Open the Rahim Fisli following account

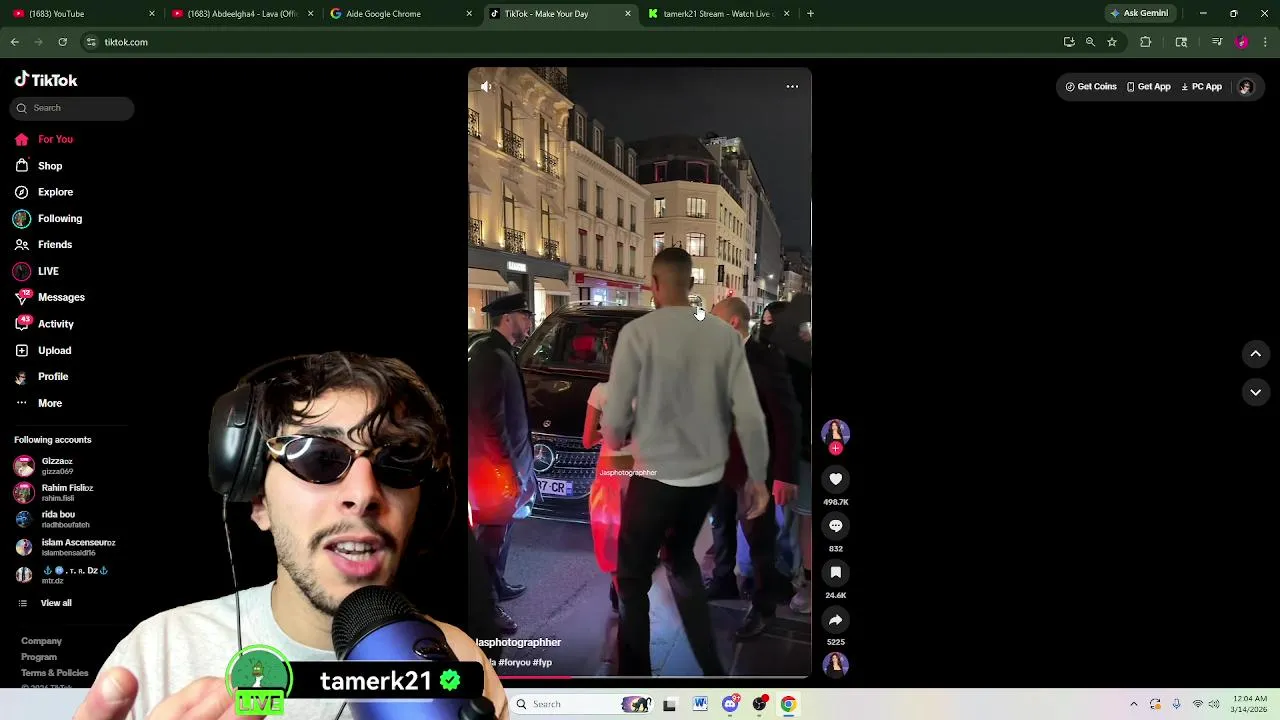tap(54, 492)
